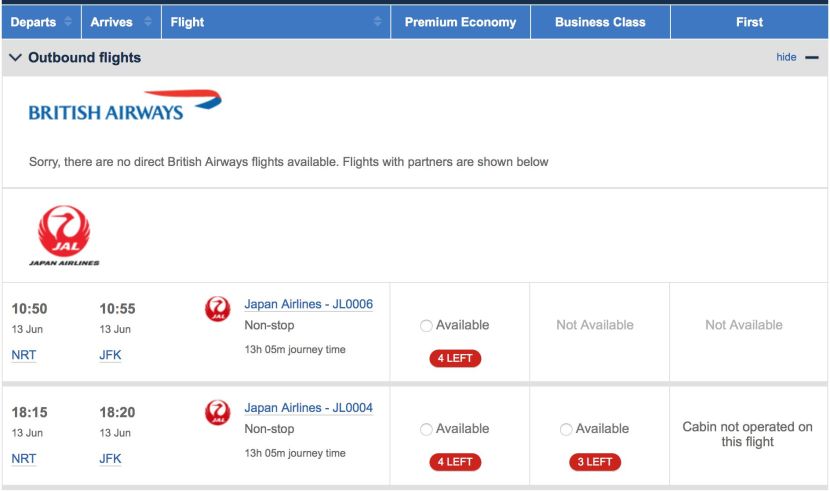The width and height of the screenshot is (830, 491).
Task: Sort flights using the Arrives column arrows
Action: [x=148, y=22]
